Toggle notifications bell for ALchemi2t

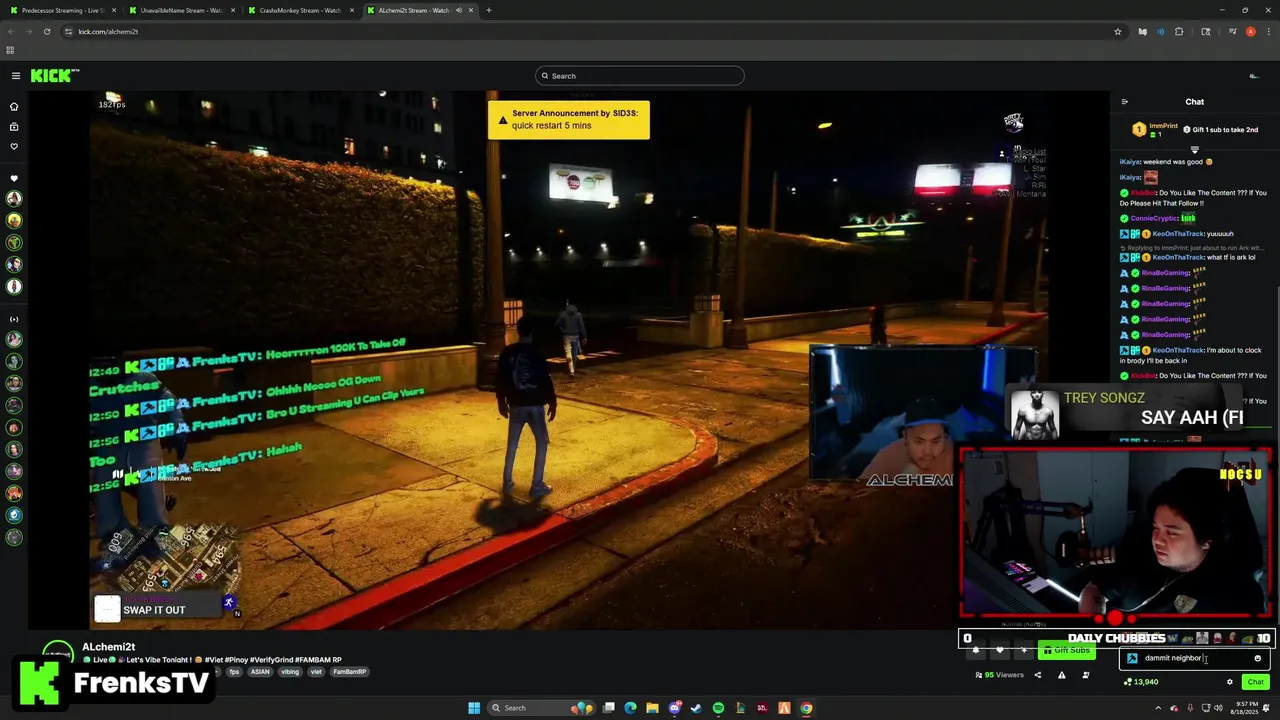(976, 650)
